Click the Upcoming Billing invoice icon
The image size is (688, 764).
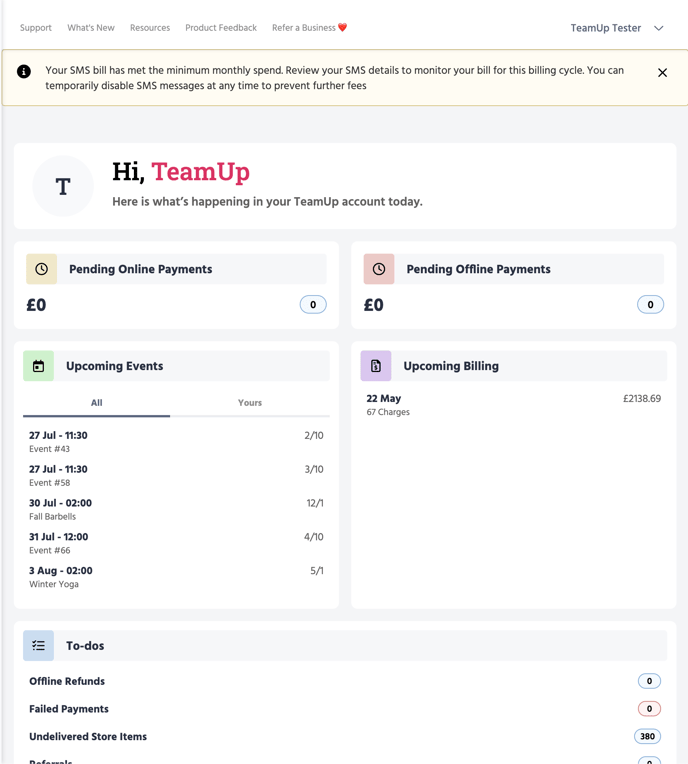coord(376,366)
